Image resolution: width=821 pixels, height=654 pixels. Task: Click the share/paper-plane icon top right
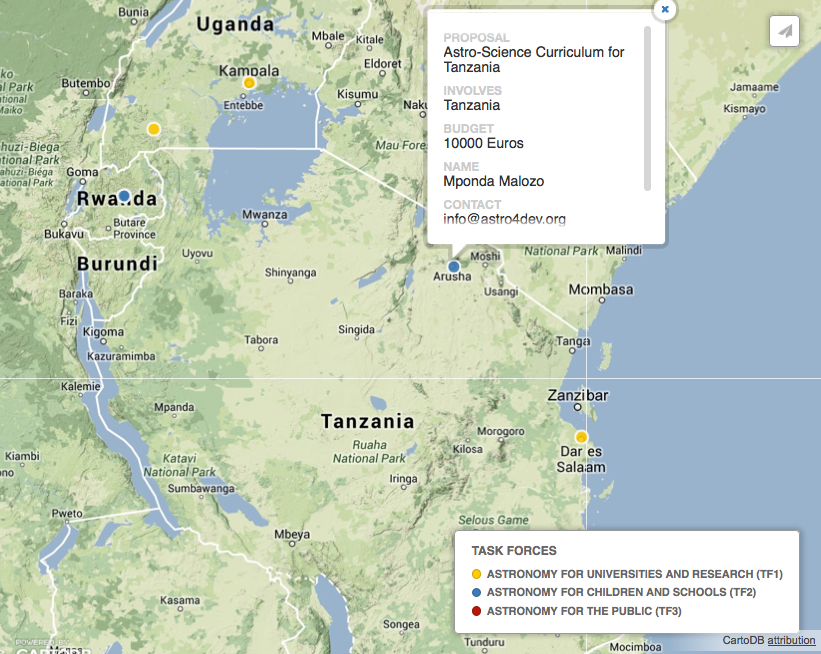tap(785, 30)
